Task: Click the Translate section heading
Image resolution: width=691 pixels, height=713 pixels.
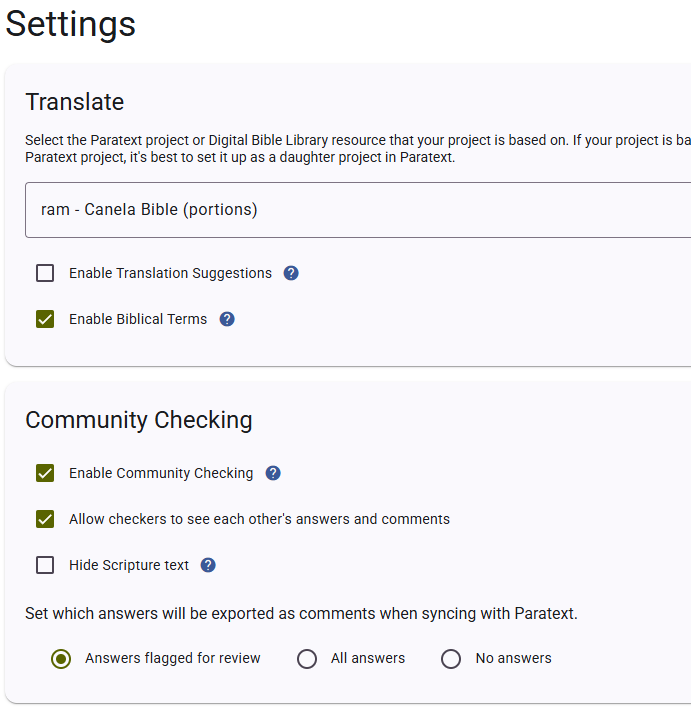Action: (75, 102)
